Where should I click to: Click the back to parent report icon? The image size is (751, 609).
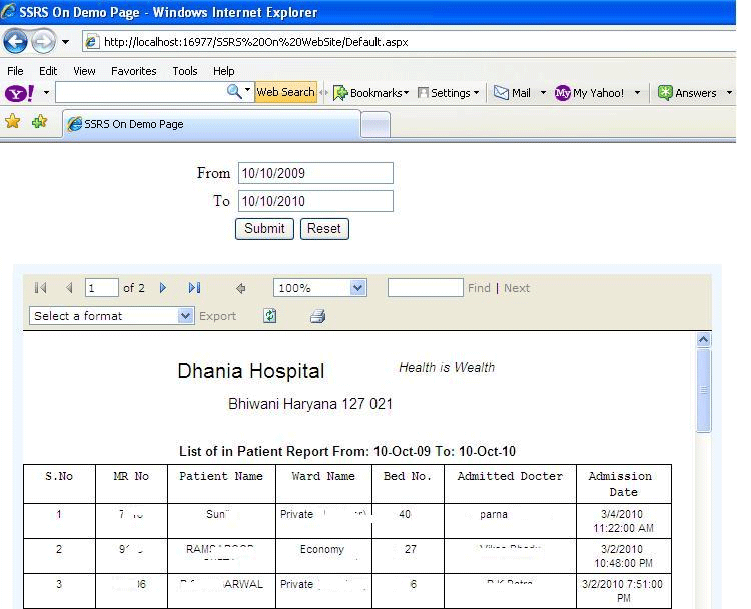point(241,288)
